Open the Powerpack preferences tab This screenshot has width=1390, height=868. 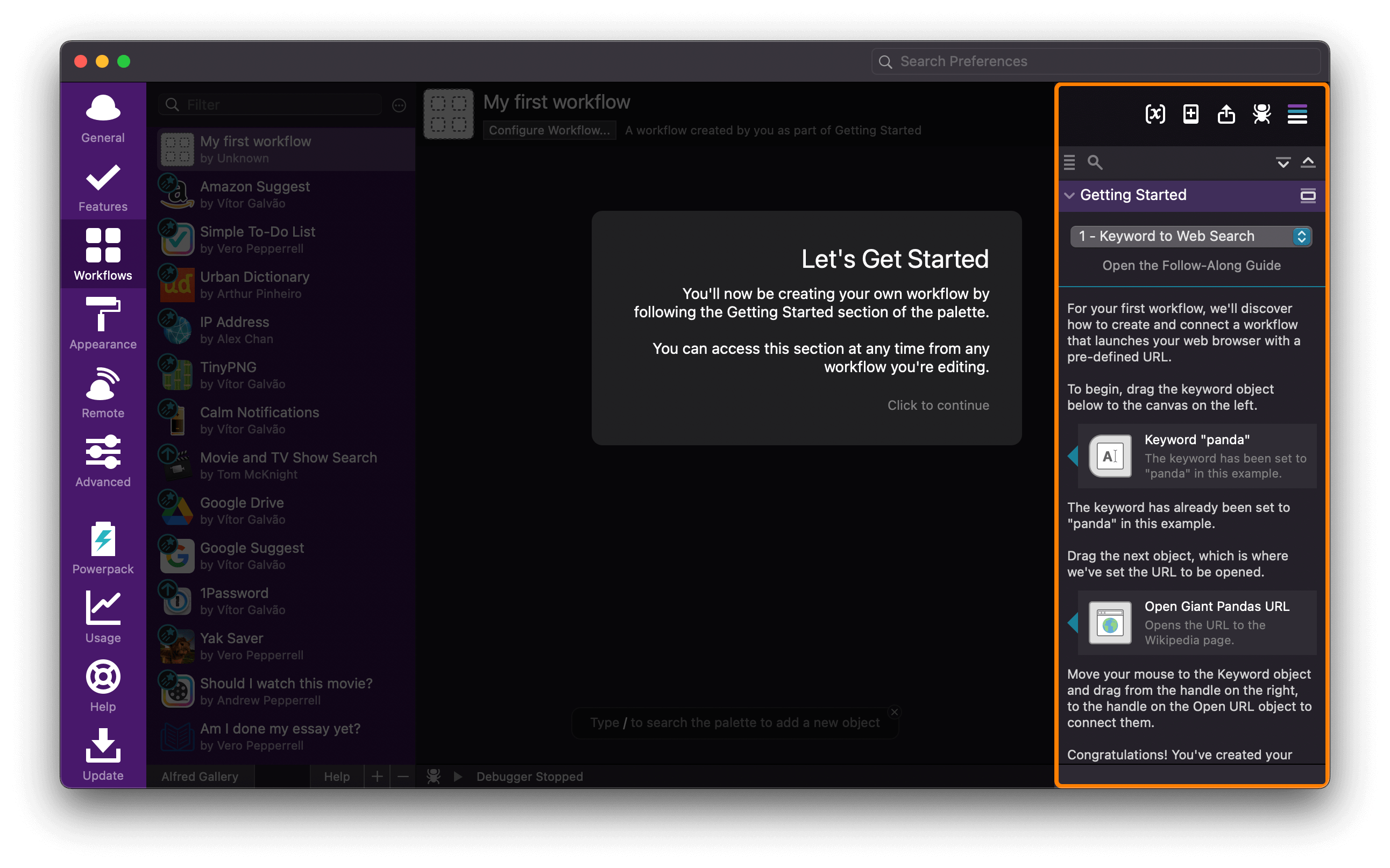click(x=103, y=547)
